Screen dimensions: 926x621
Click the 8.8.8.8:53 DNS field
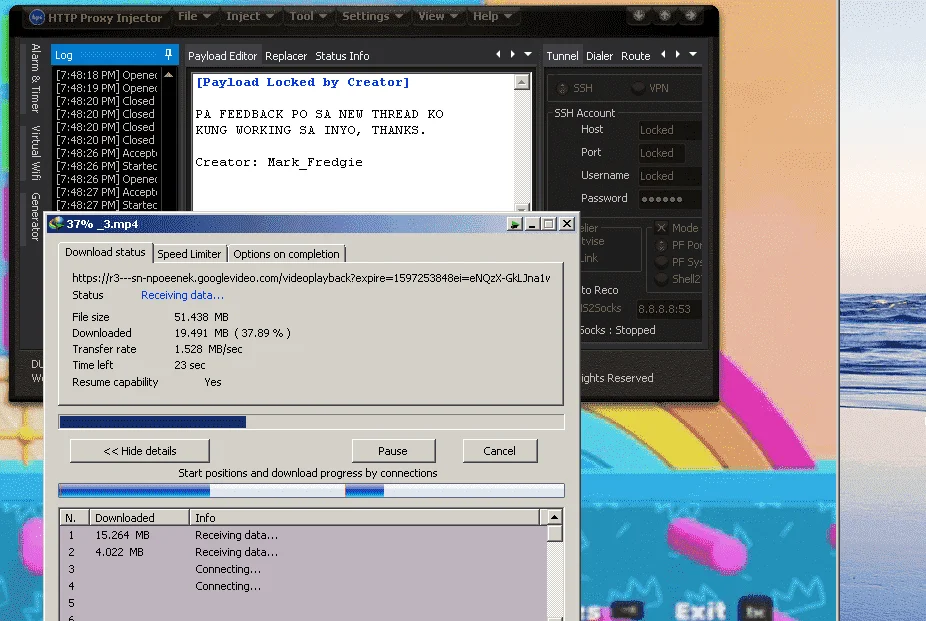click(x=668, y=309)
